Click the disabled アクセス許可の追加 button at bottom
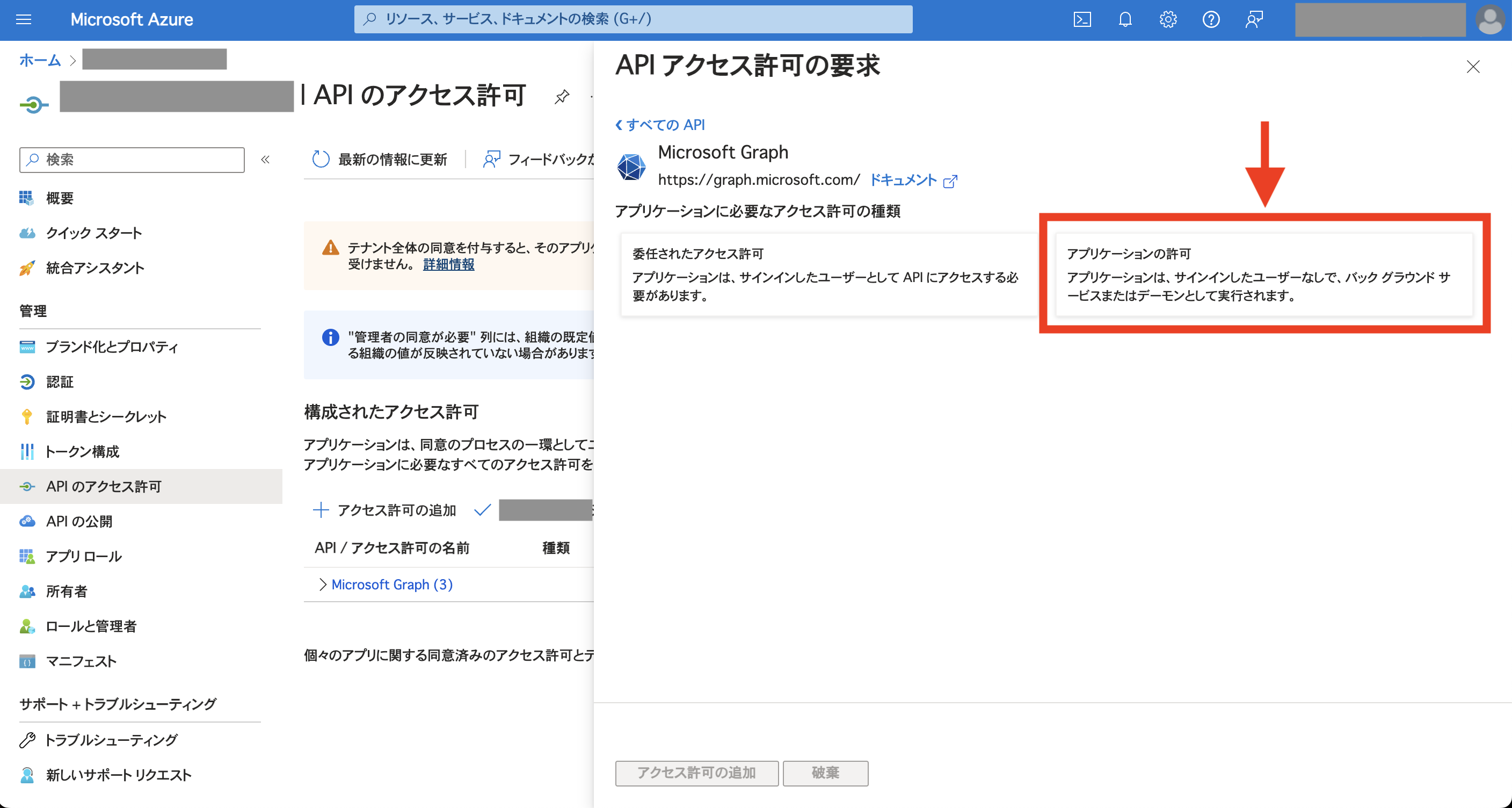Viewport: 1512px width, 808px height. coord(697,773)
